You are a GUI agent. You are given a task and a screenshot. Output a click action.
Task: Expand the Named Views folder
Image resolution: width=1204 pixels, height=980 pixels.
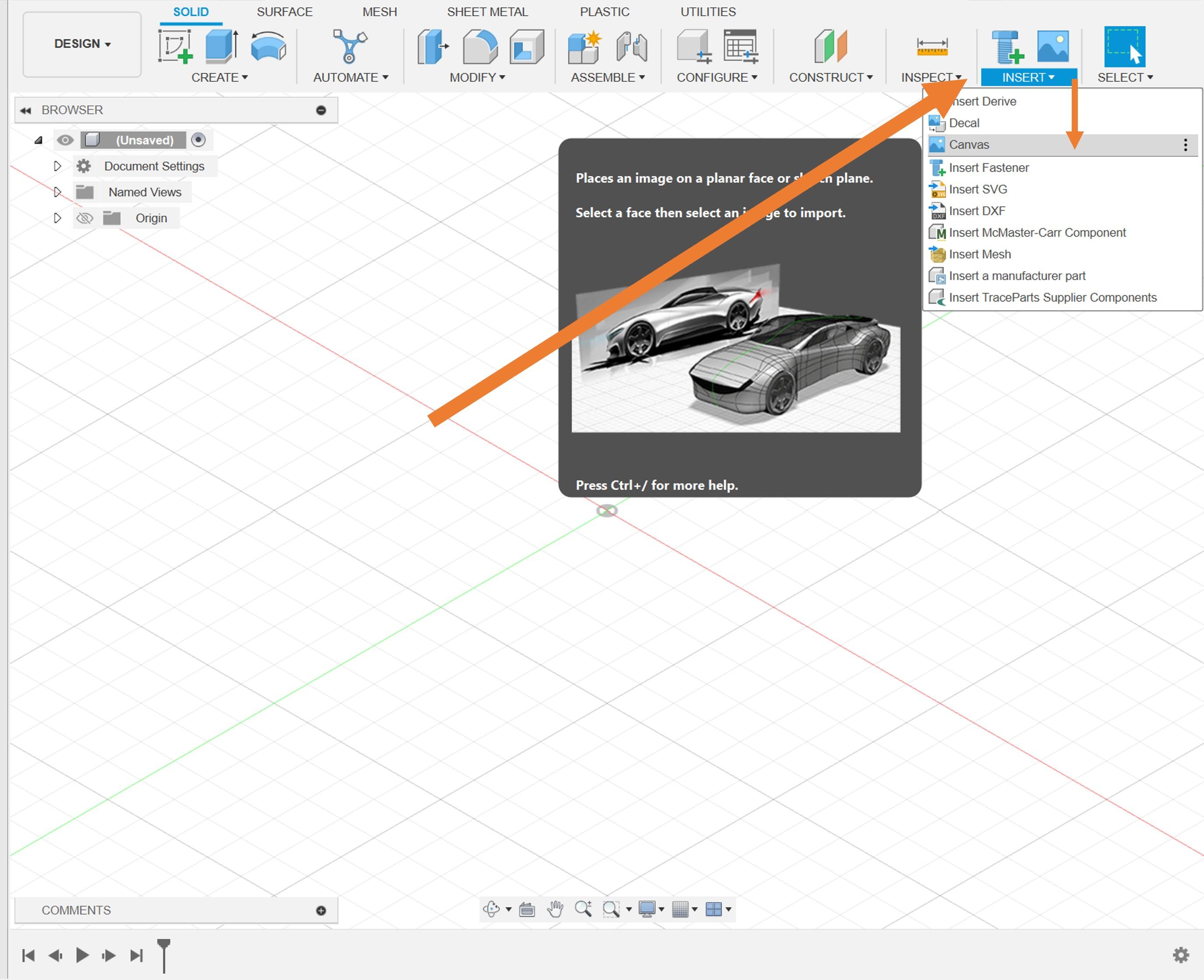coord(57,192)
